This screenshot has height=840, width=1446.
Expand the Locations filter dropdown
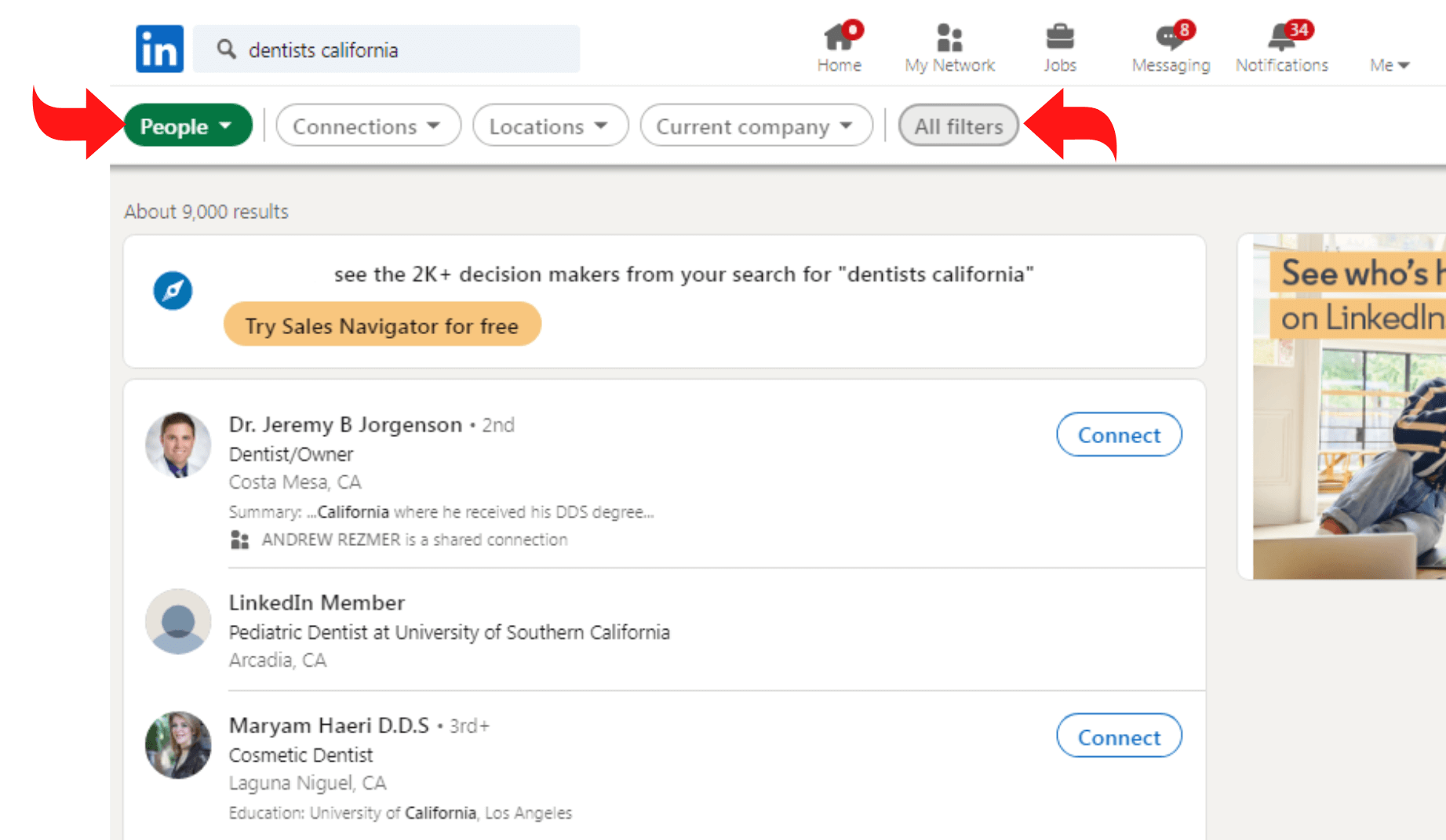click(x=550, y=125)
